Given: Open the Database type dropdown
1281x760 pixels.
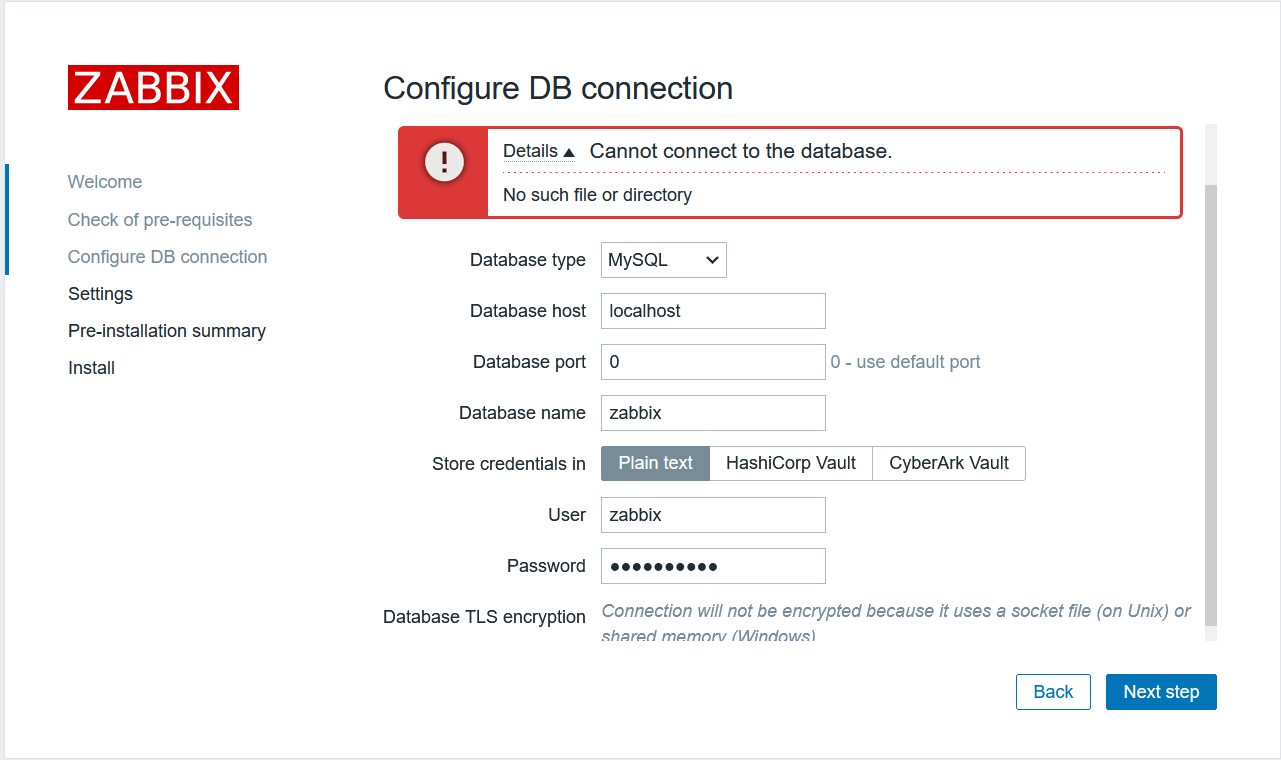Looking at the screenshot, I should click(x=663, y=260).
